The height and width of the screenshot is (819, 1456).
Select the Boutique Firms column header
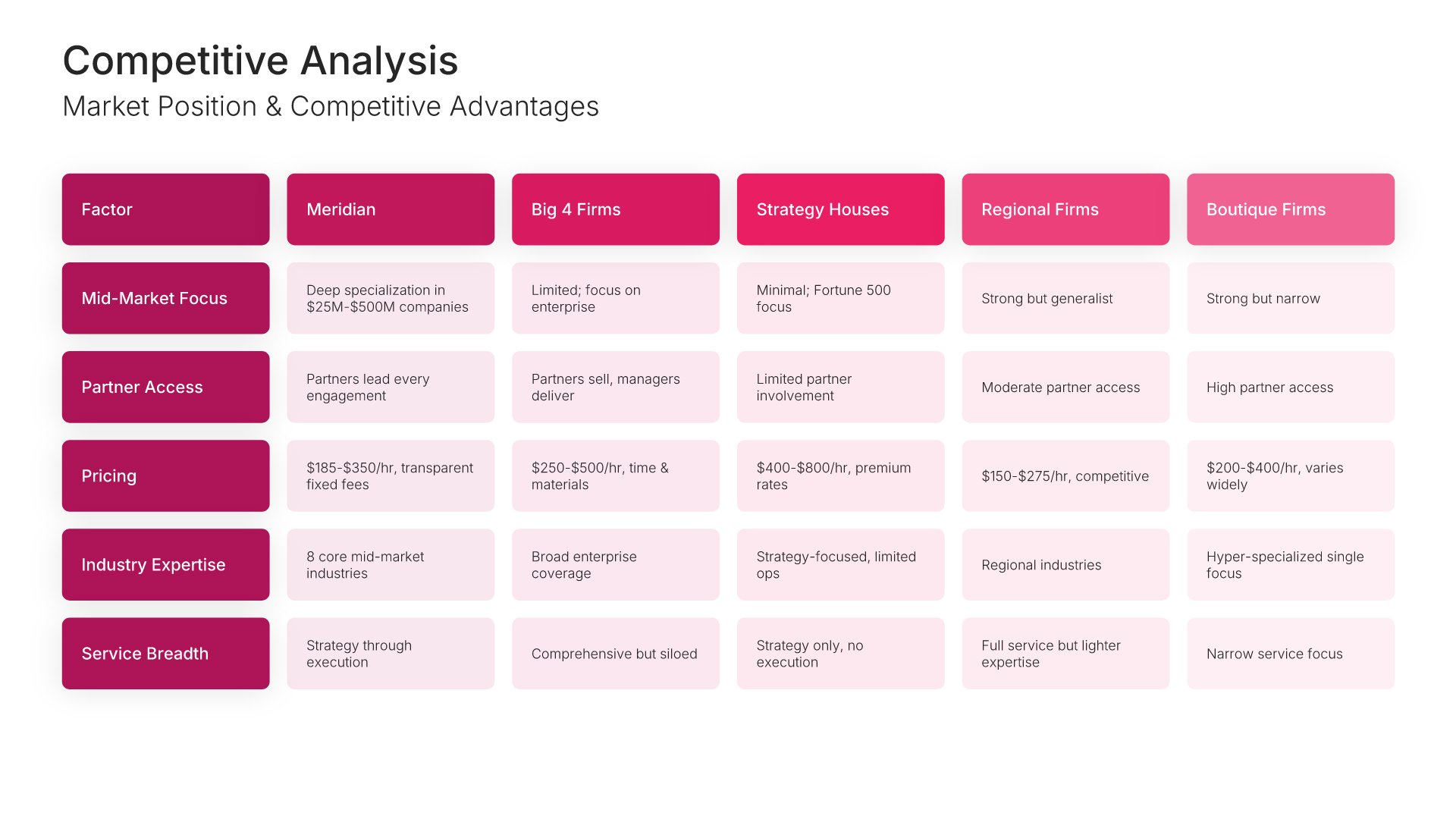1290,209
